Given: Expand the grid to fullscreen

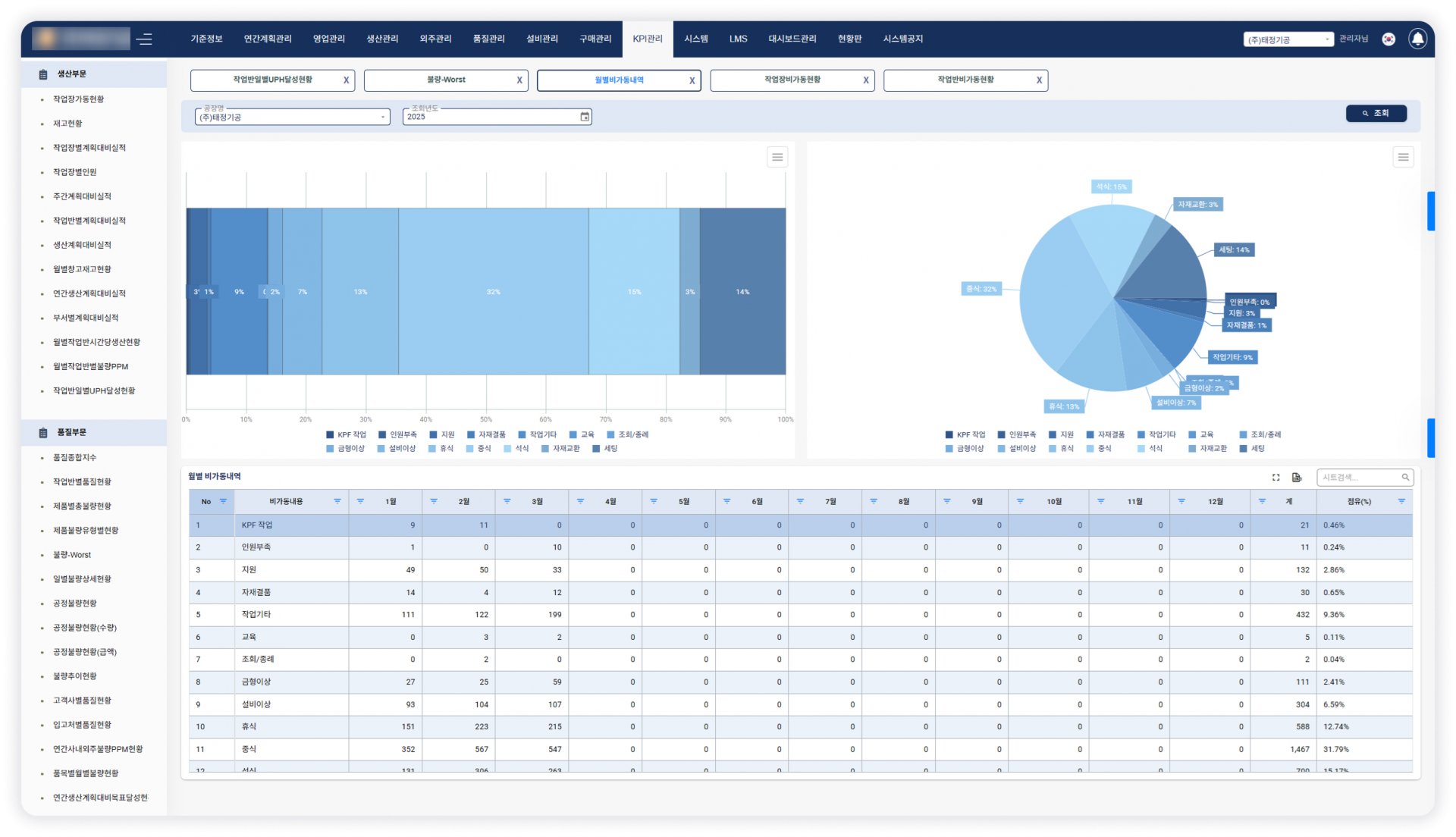Looking at the screenshot, I should [1276, 477].
